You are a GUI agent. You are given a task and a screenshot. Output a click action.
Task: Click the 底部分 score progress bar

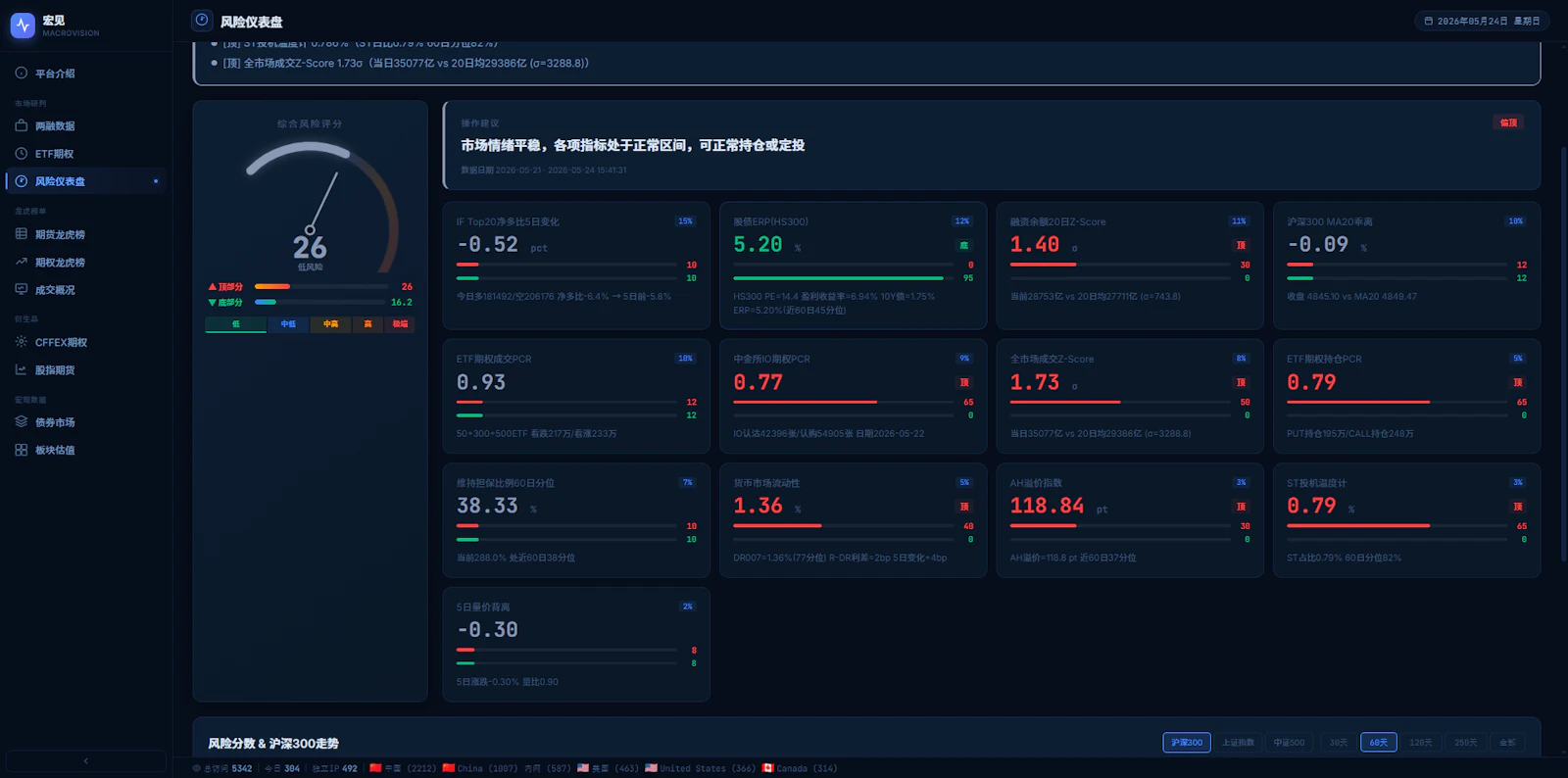(x=320, y=302)
